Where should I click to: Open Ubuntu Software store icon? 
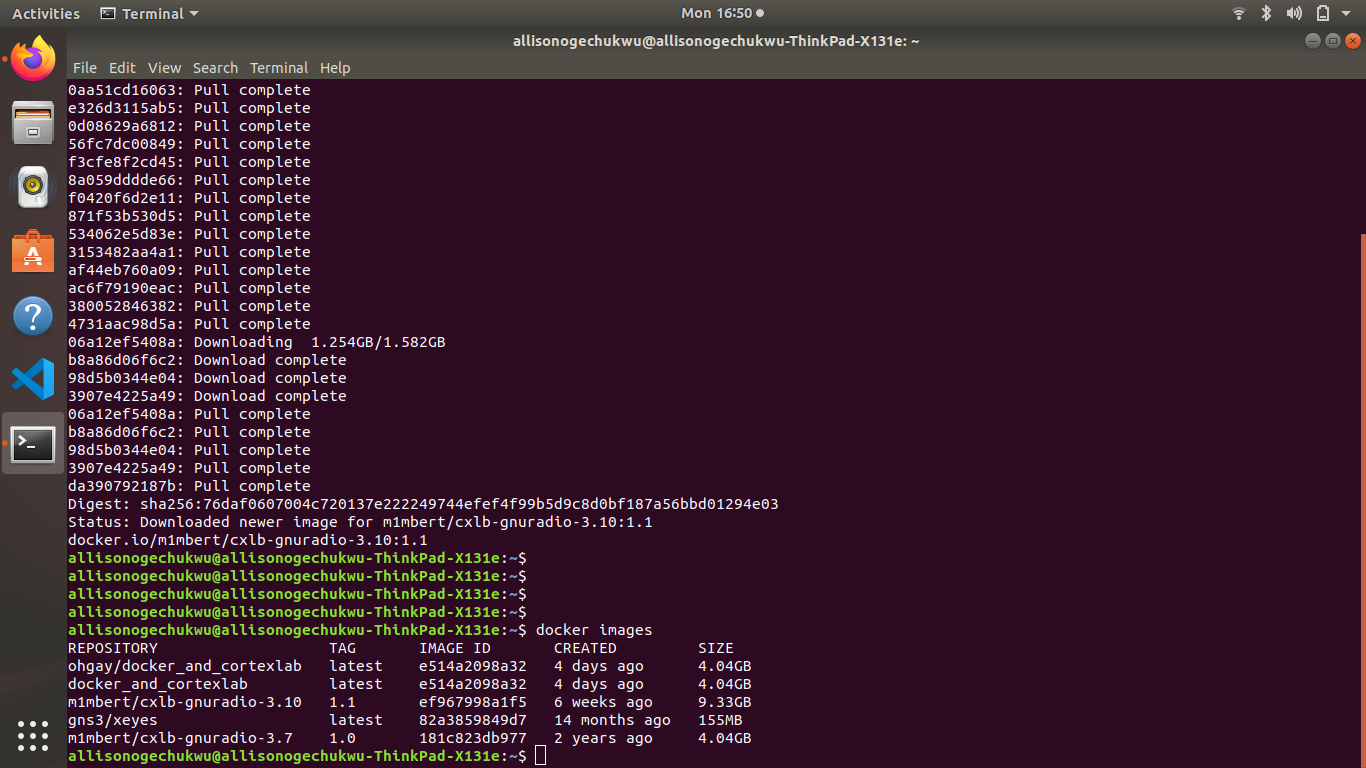(x=33, y=252)
